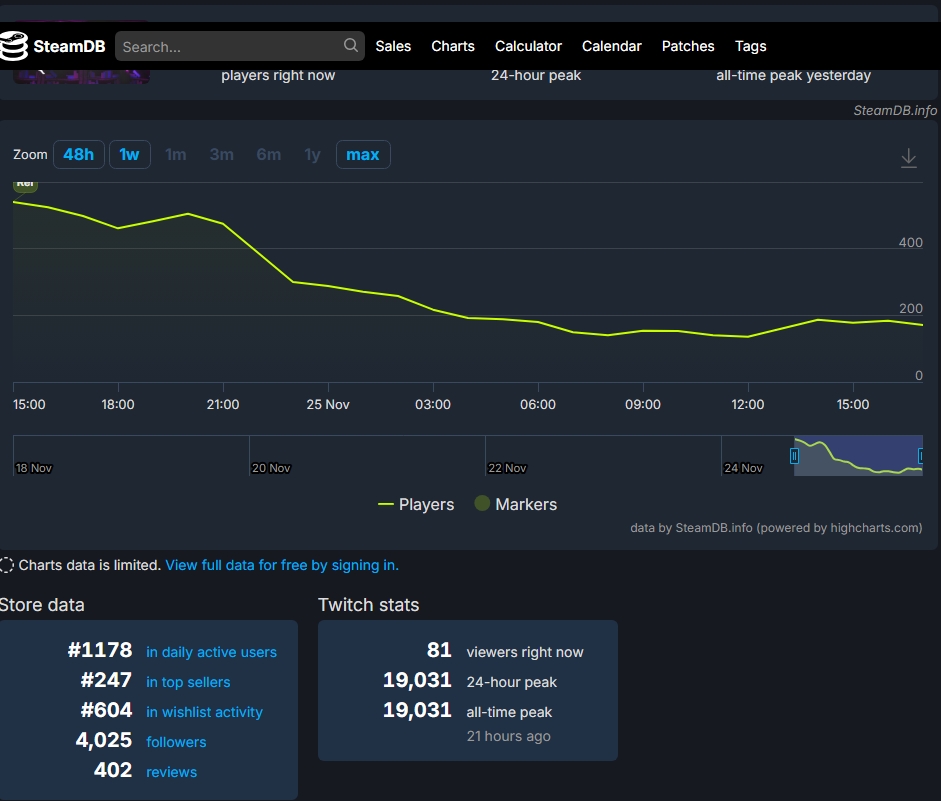Click the 81 viewers right now value

pyautogui.click(x=439, y=650)
